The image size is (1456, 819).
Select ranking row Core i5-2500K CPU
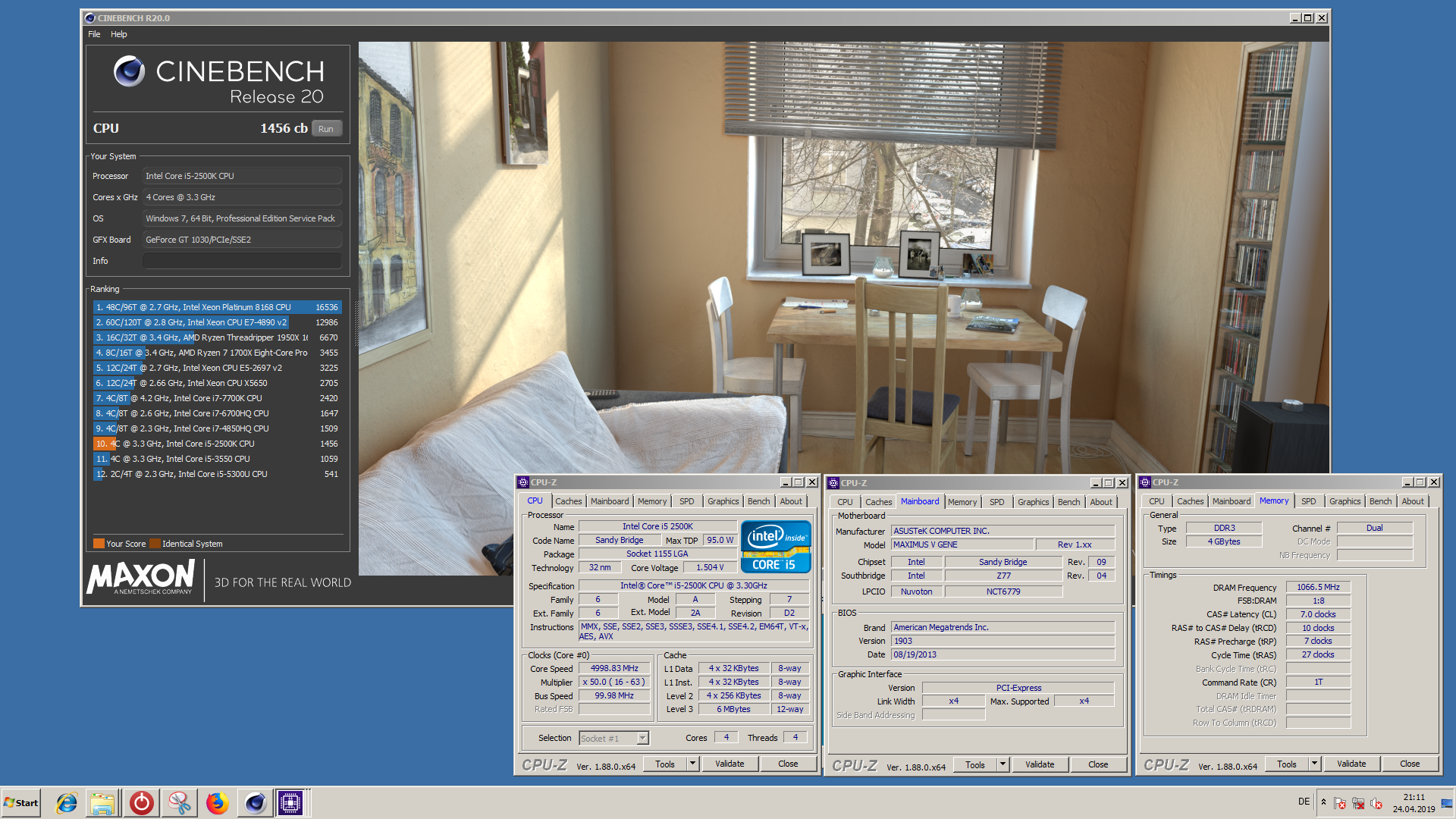point(217,444)
